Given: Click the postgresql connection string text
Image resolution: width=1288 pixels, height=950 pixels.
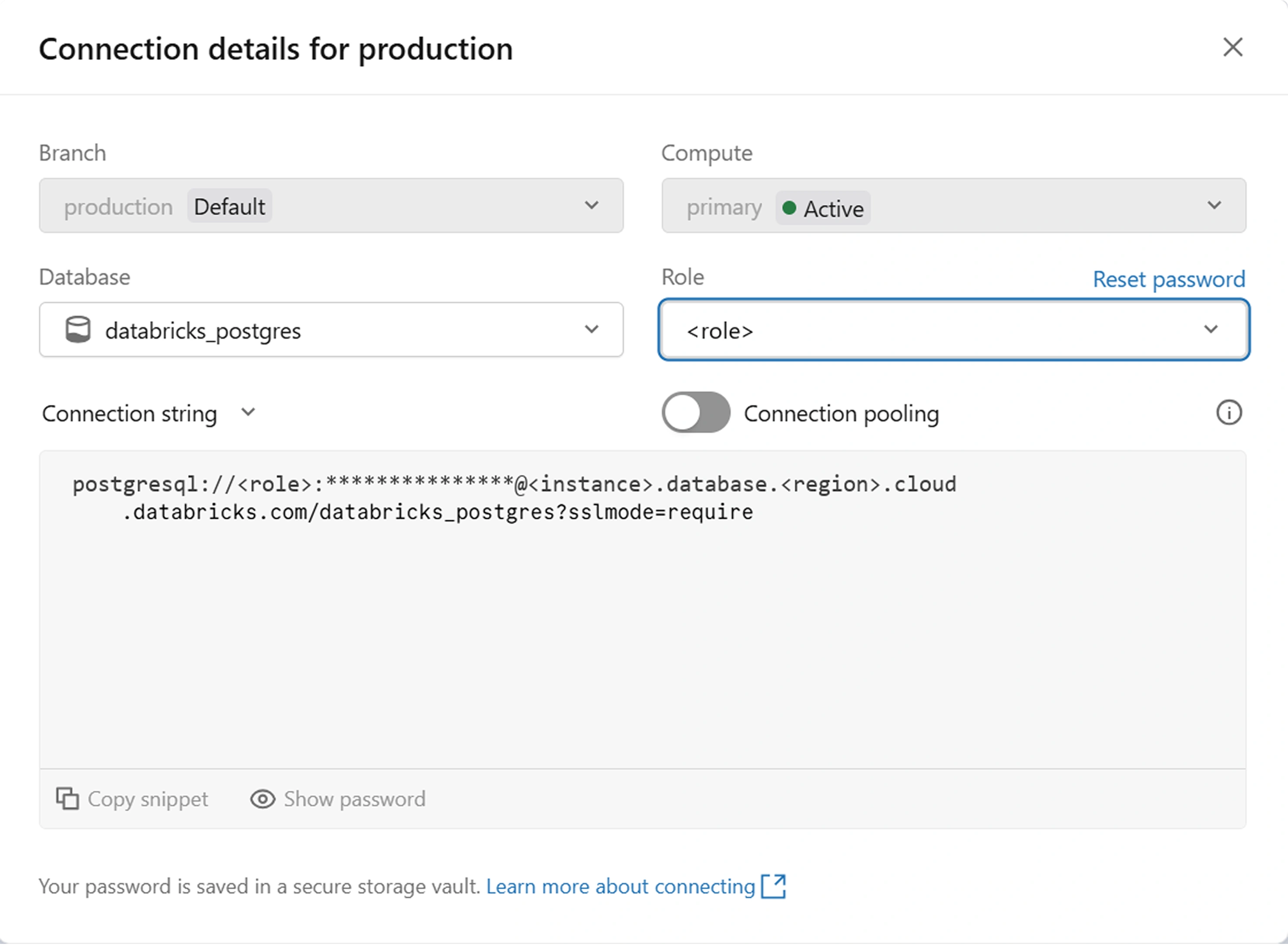Looking at the screenshot, I should (x=514, y=498).
